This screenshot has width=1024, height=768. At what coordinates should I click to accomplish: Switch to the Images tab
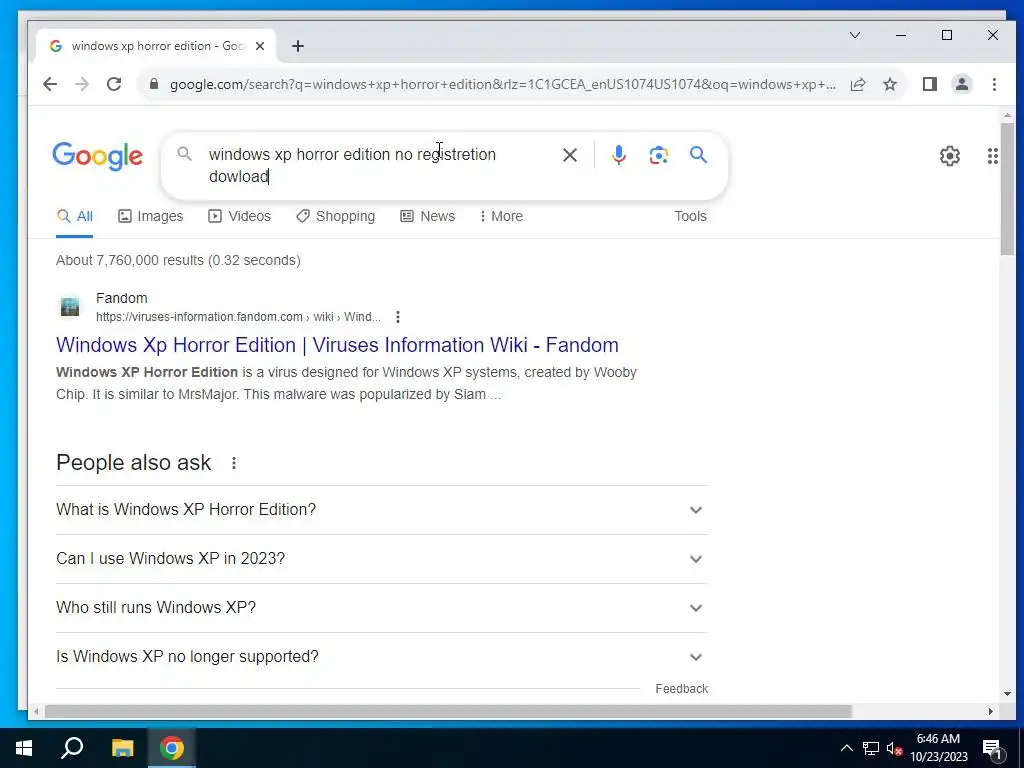(150, 216)
